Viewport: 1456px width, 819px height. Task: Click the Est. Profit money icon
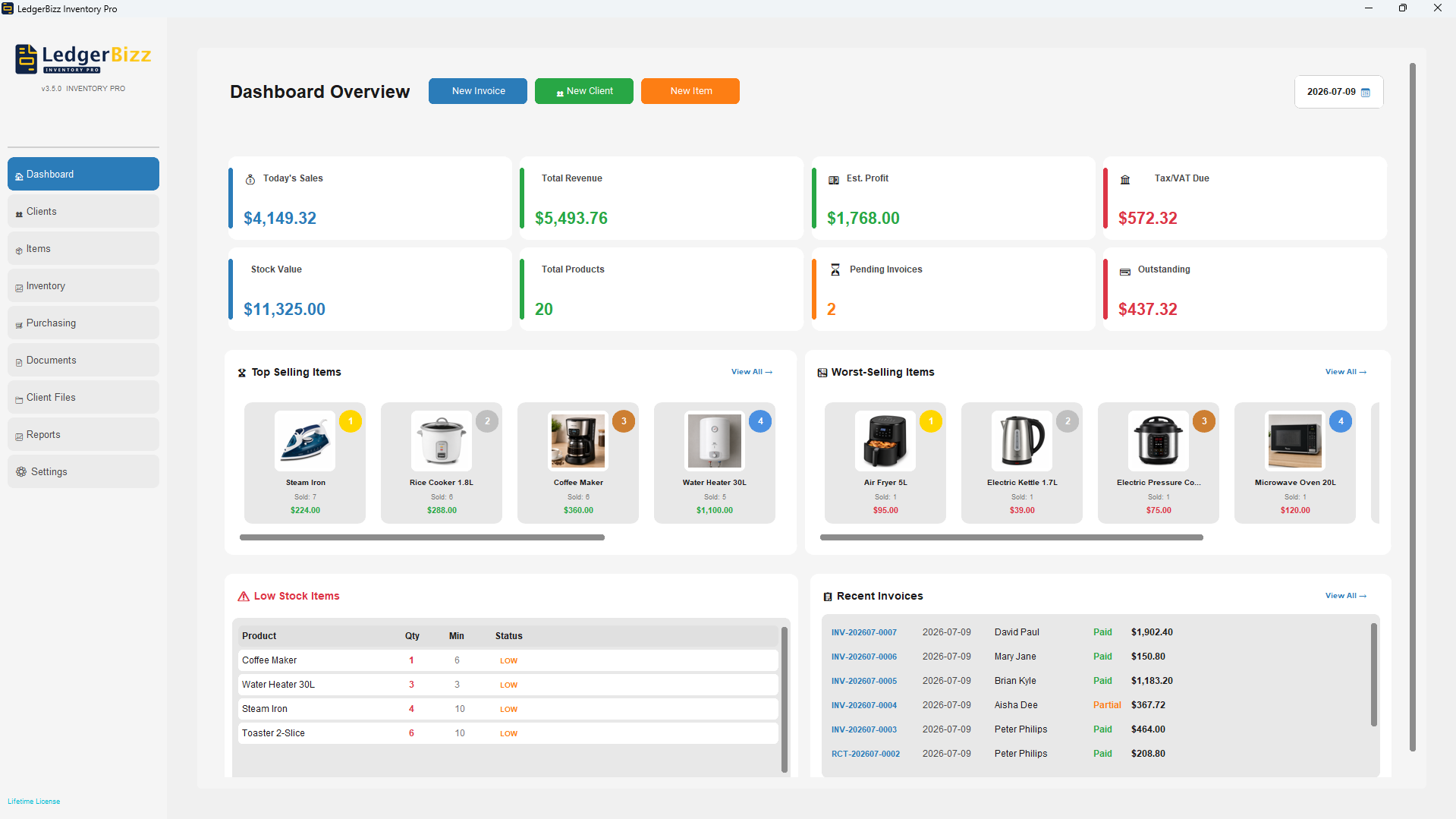coord(834,180)
